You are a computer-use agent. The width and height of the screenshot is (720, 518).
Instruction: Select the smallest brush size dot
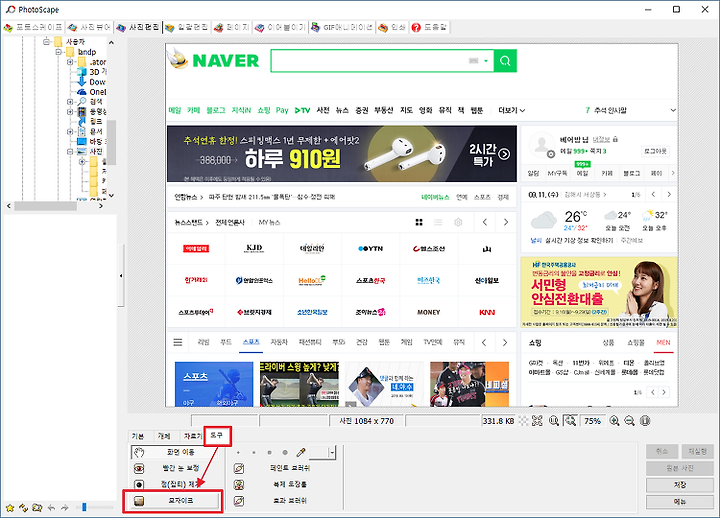[238, 453]
